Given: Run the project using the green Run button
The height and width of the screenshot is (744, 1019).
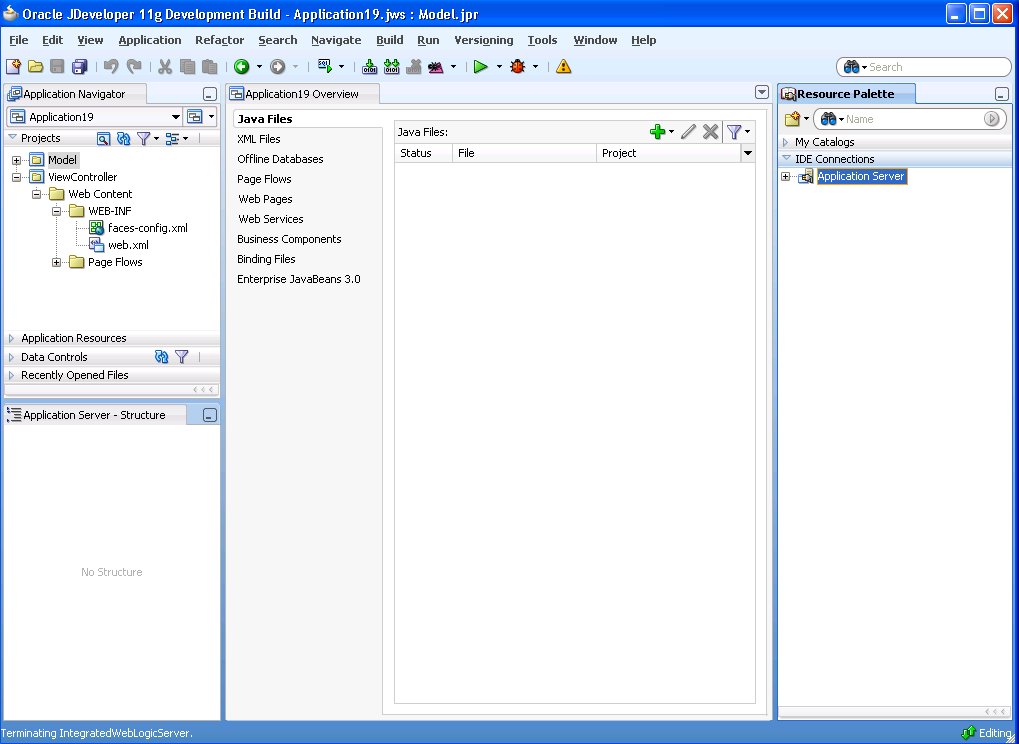Looking at the screenshot, I should click(482, 67).
